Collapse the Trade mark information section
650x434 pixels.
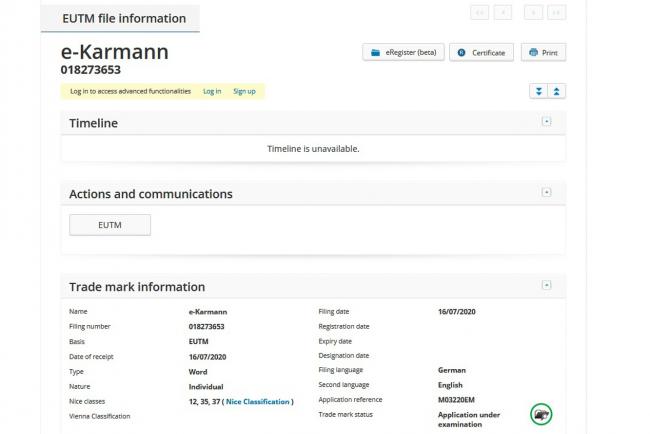546,285
